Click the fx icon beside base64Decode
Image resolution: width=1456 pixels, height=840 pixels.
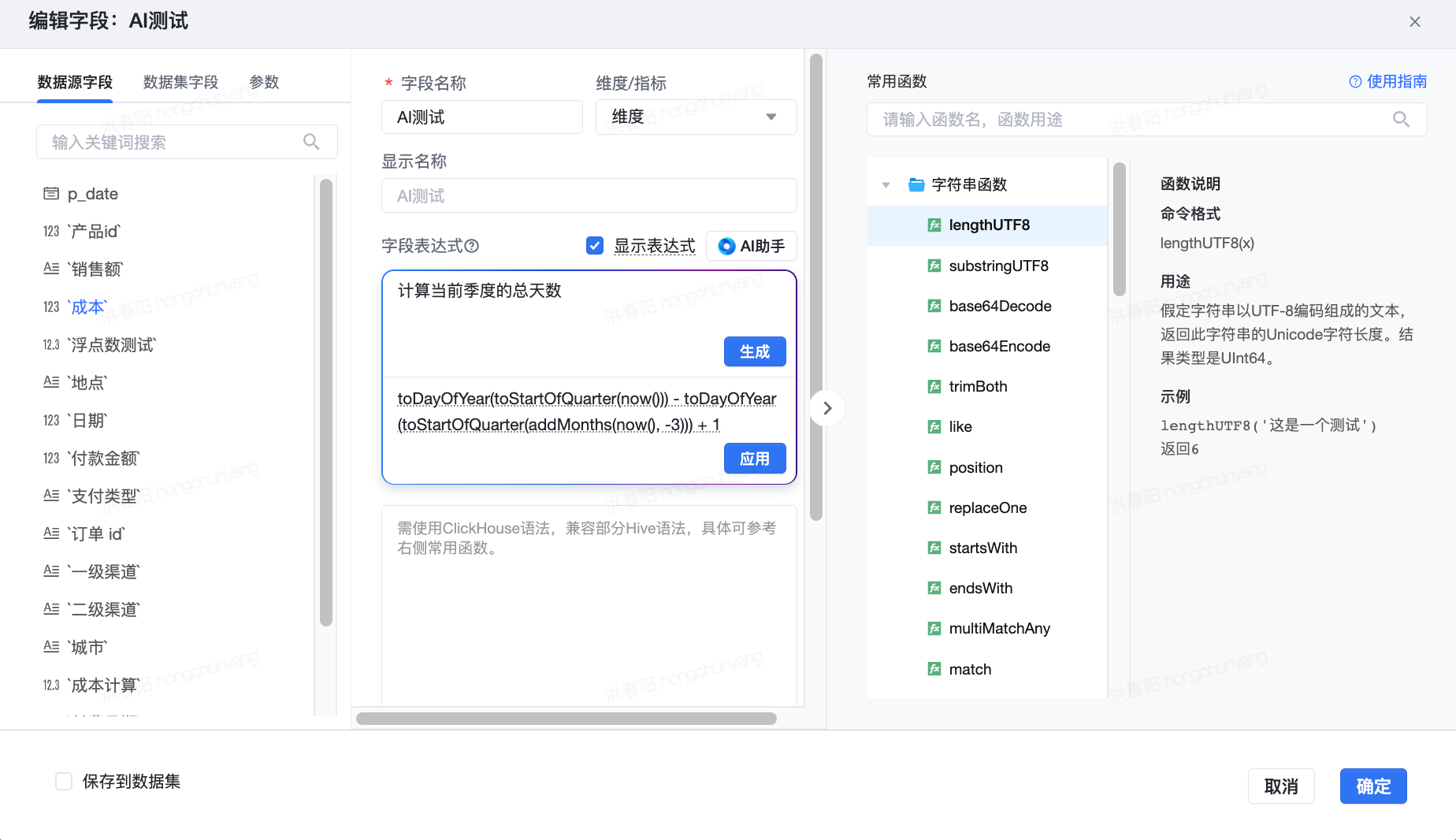pos(934,306)
